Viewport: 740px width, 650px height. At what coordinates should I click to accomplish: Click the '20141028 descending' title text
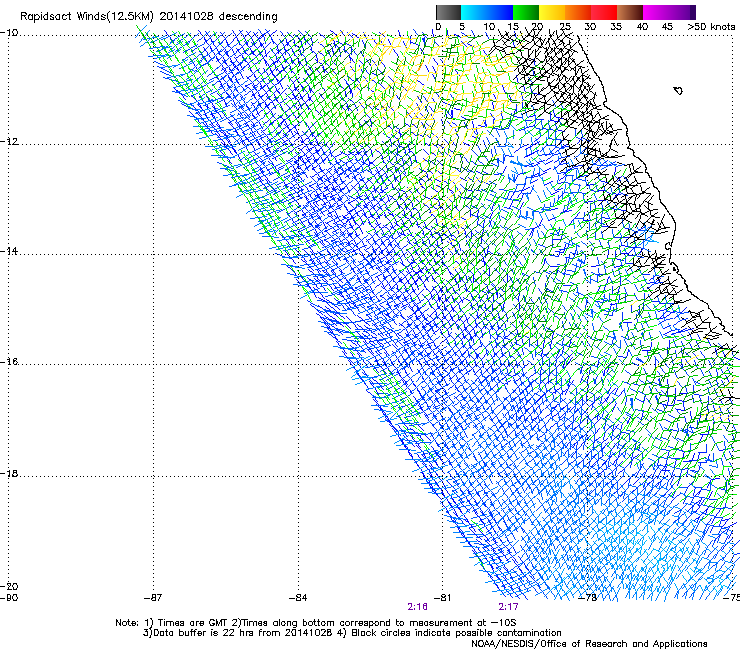[218, 17]
